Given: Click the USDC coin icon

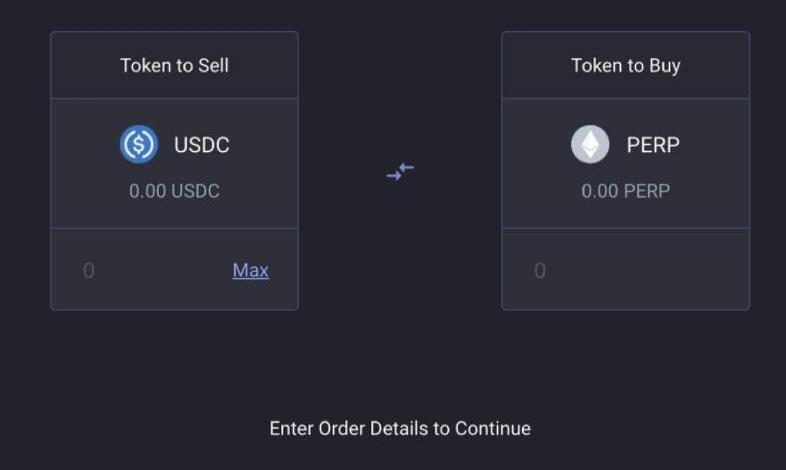Looking at the screenshot, I should 139,145.
